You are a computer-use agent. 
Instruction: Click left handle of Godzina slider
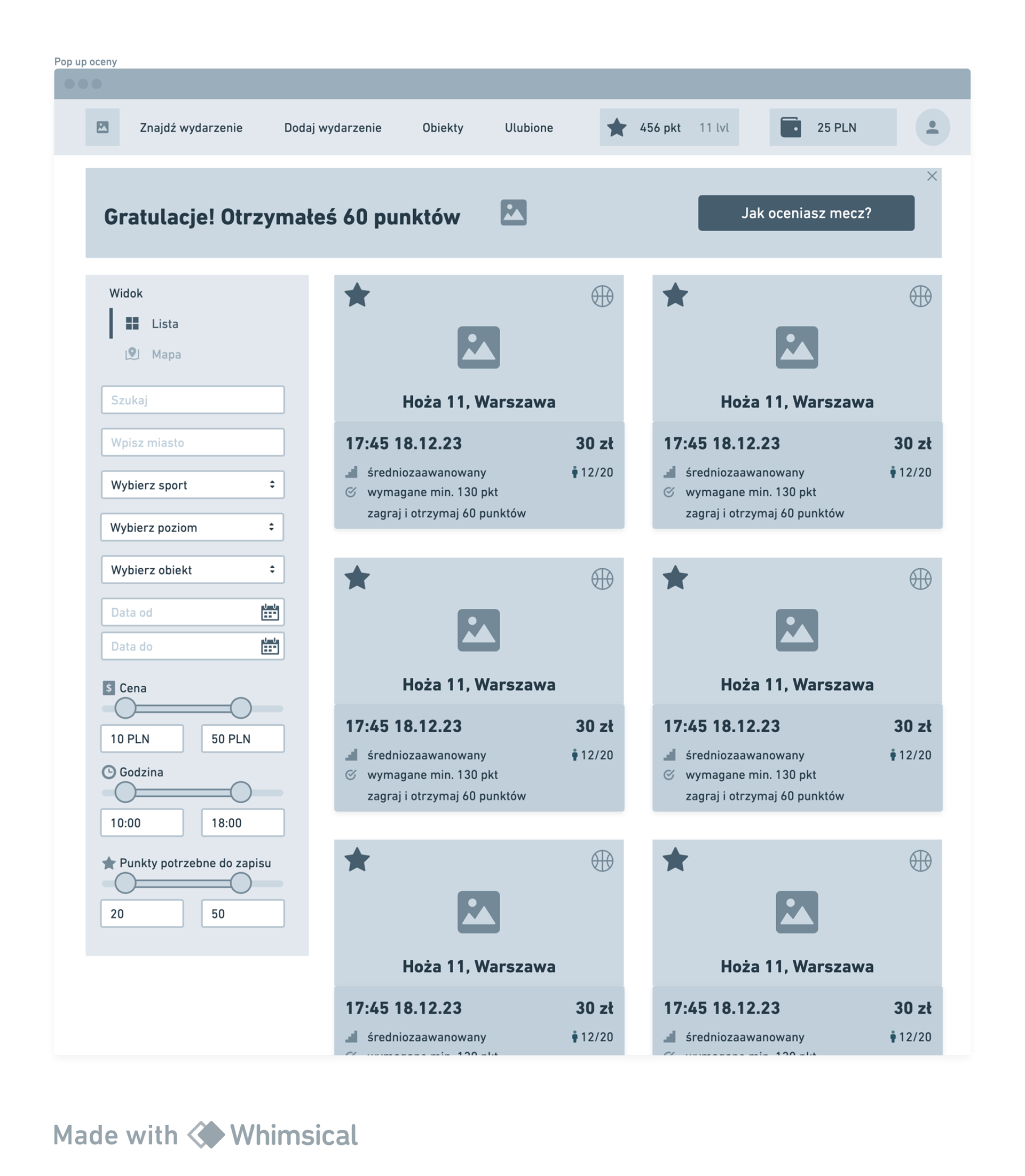(125, 792)
